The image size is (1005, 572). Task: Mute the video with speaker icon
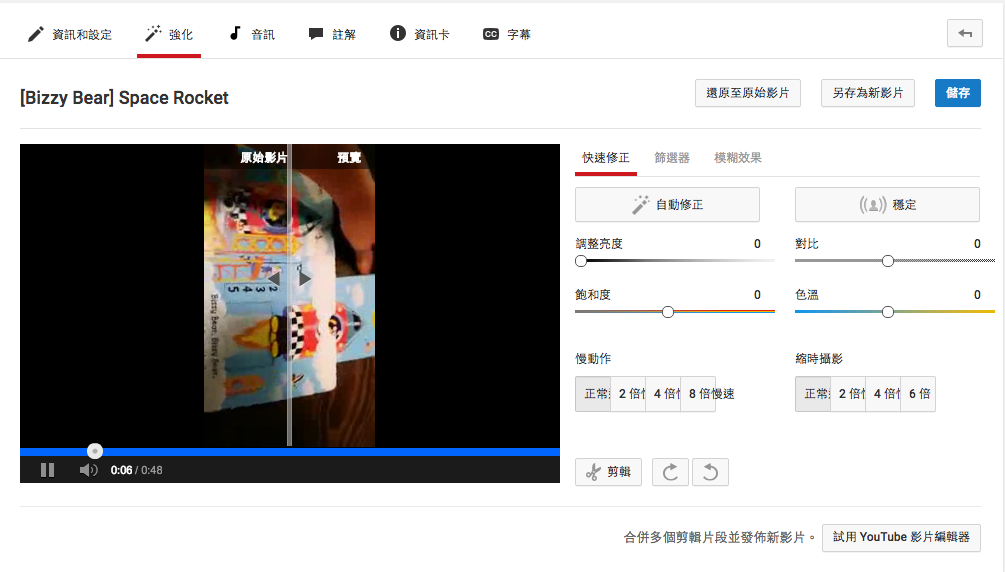[88, 470]
